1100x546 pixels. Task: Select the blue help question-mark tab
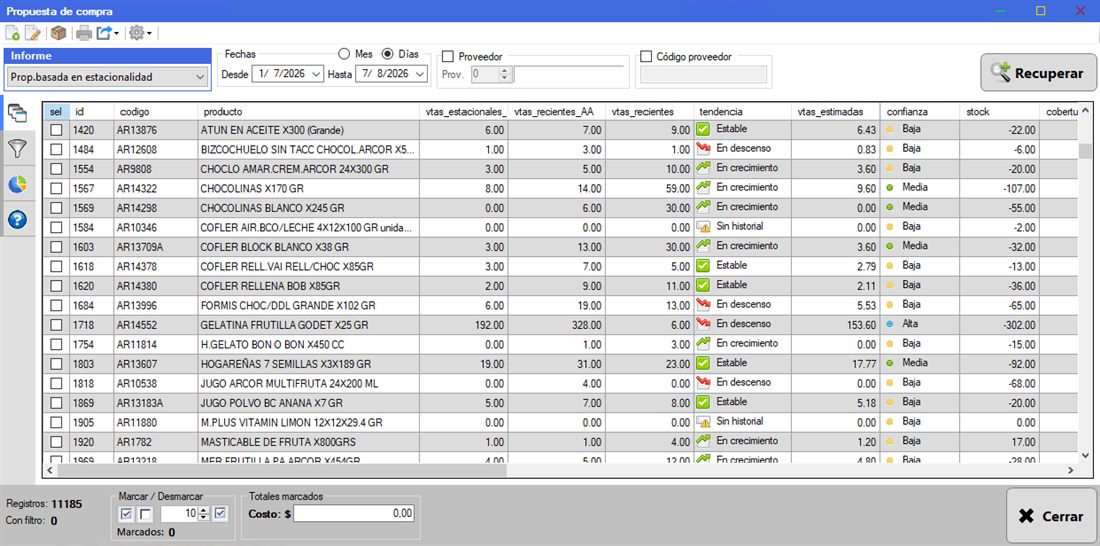pos(18,220)
